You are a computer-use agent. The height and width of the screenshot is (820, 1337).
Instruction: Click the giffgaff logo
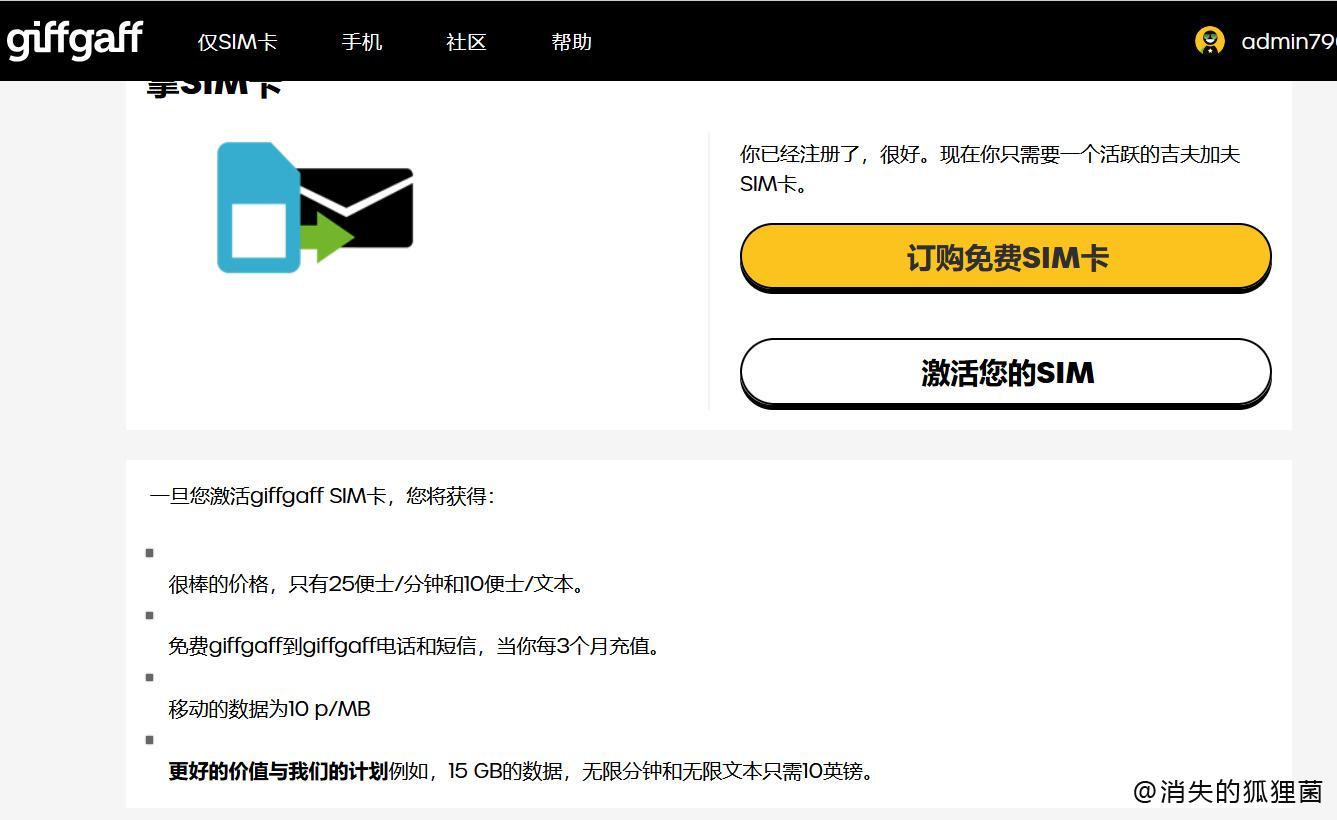click(75, 41)
